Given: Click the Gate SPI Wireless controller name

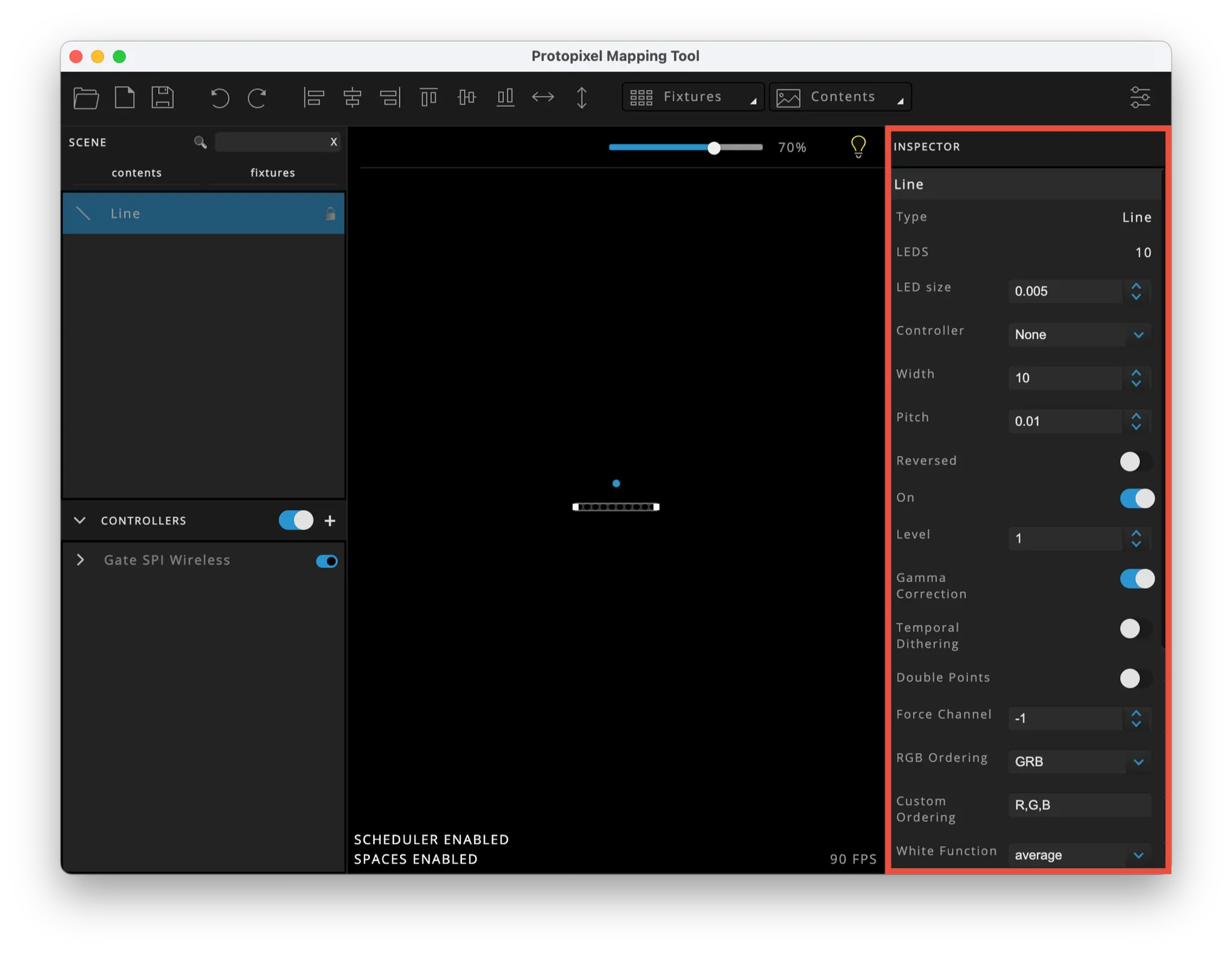Looking at the screenshot, I should 167,560.
